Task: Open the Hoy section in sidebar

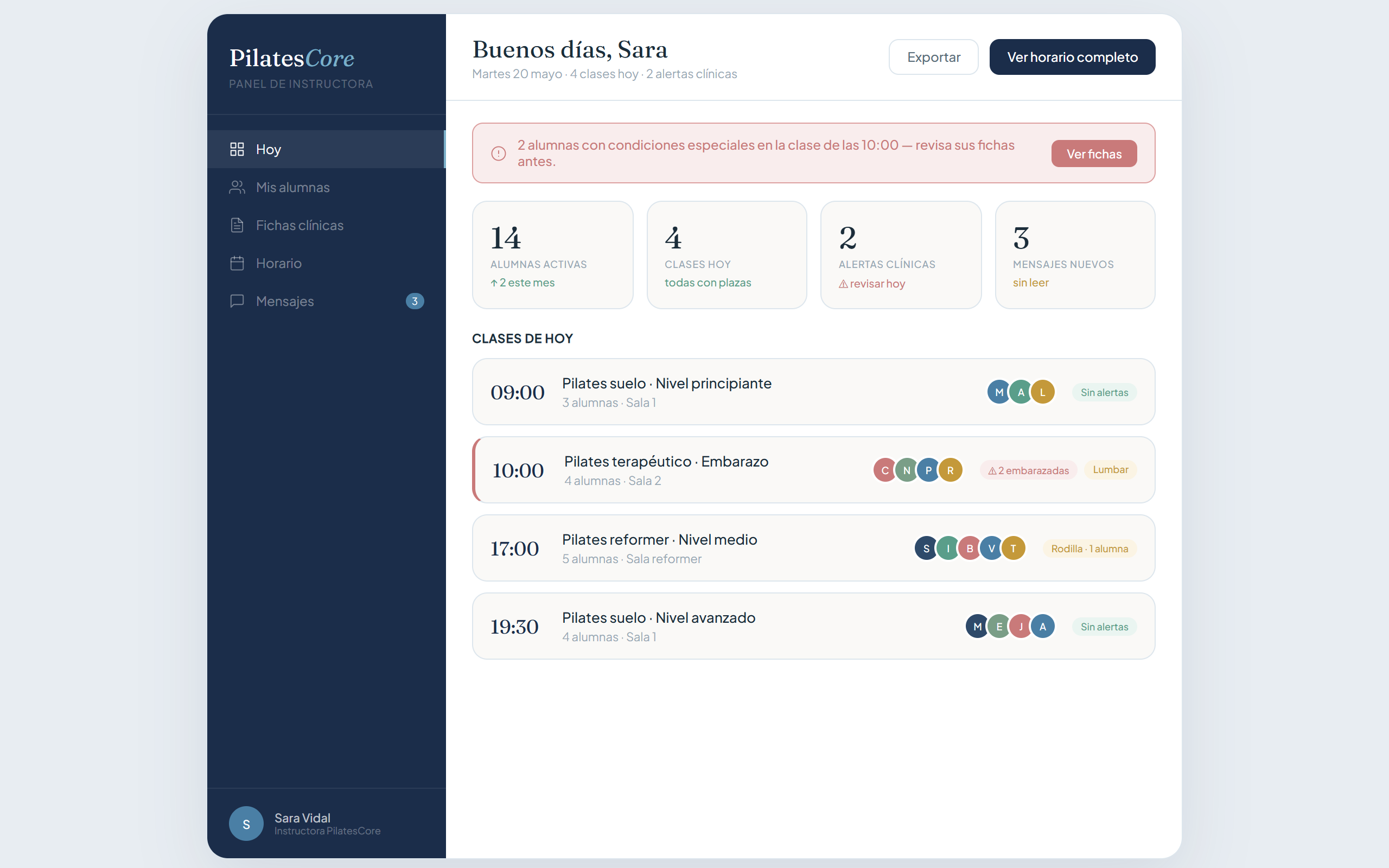Action: coord(326,149)
